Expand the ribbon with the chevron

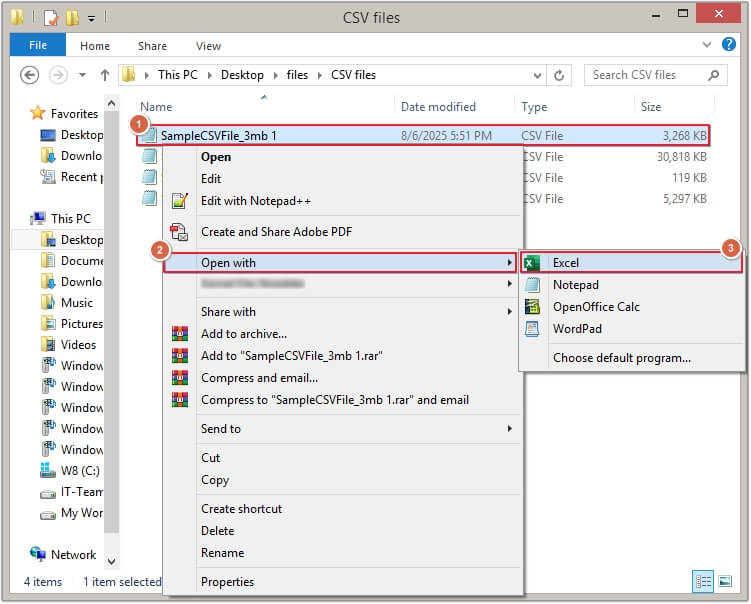706,45
